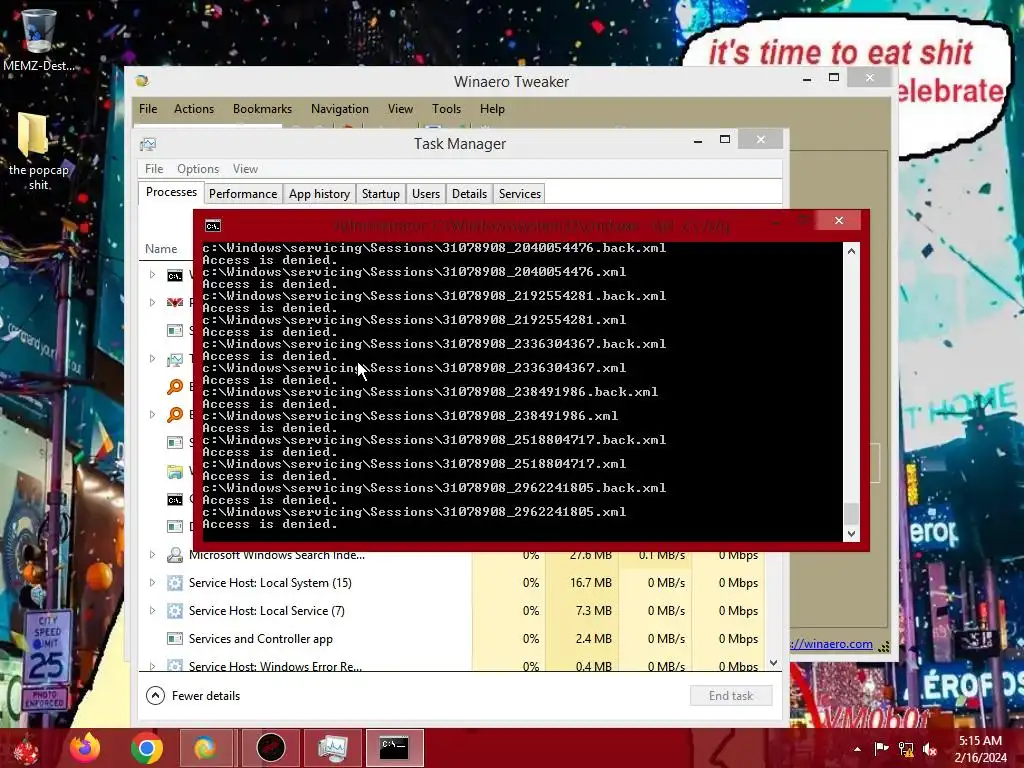Open Winaero Tweaker taskbar button
This screenshot has height=768, width=1024.
[206, 748]
